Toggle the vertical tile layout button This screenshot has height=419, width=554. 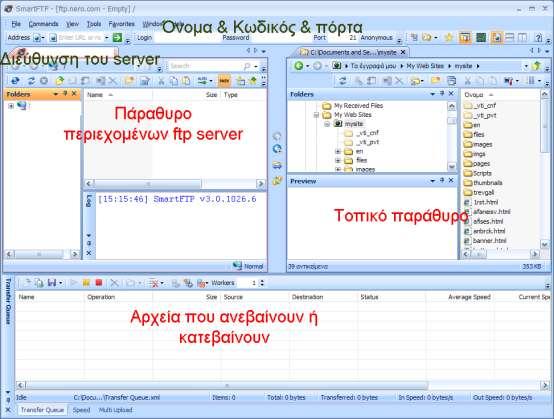point(523,37)
